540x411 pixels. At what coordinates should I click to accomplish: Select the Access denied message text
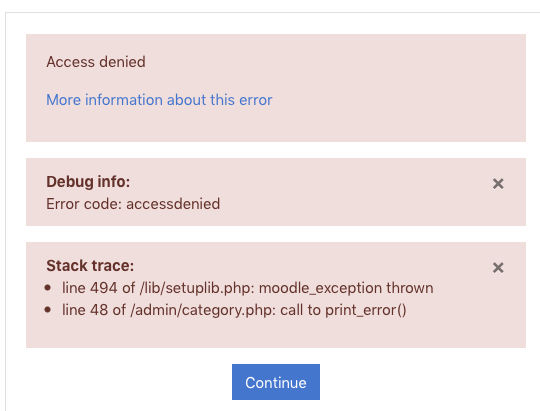[96, 62]
